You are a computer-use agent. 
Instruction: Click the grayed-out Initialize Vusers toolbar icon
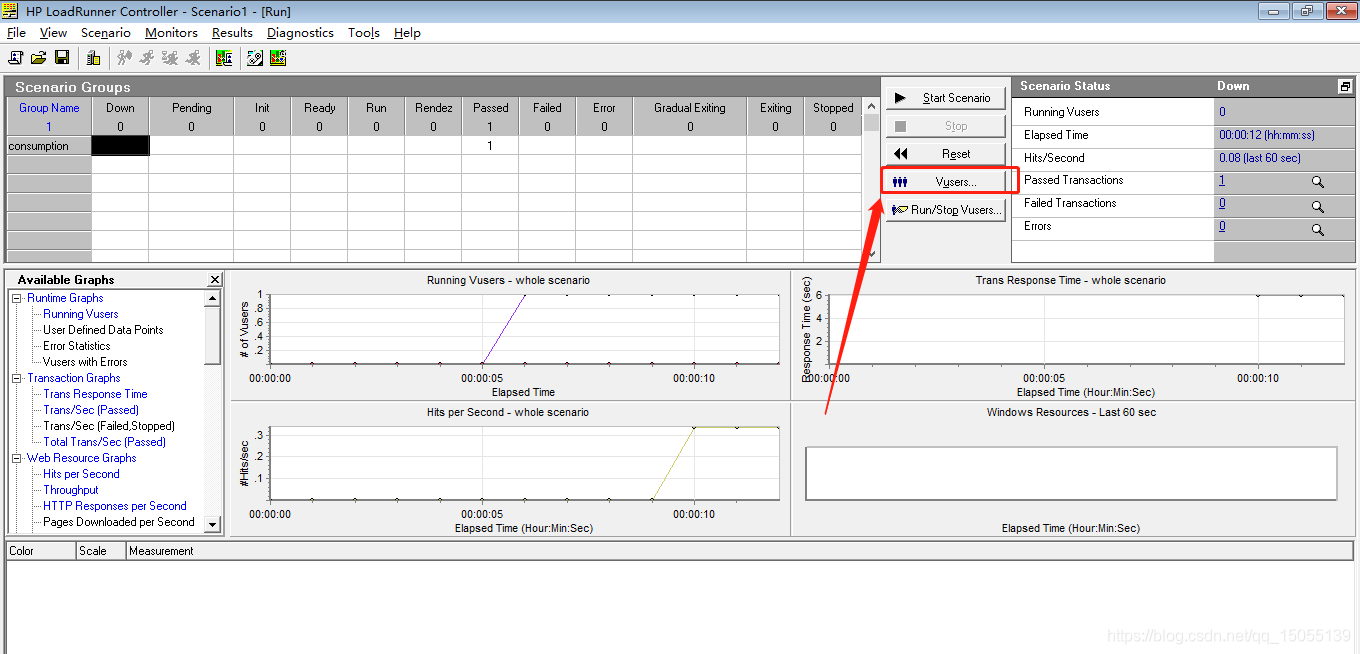pos(125,58)
